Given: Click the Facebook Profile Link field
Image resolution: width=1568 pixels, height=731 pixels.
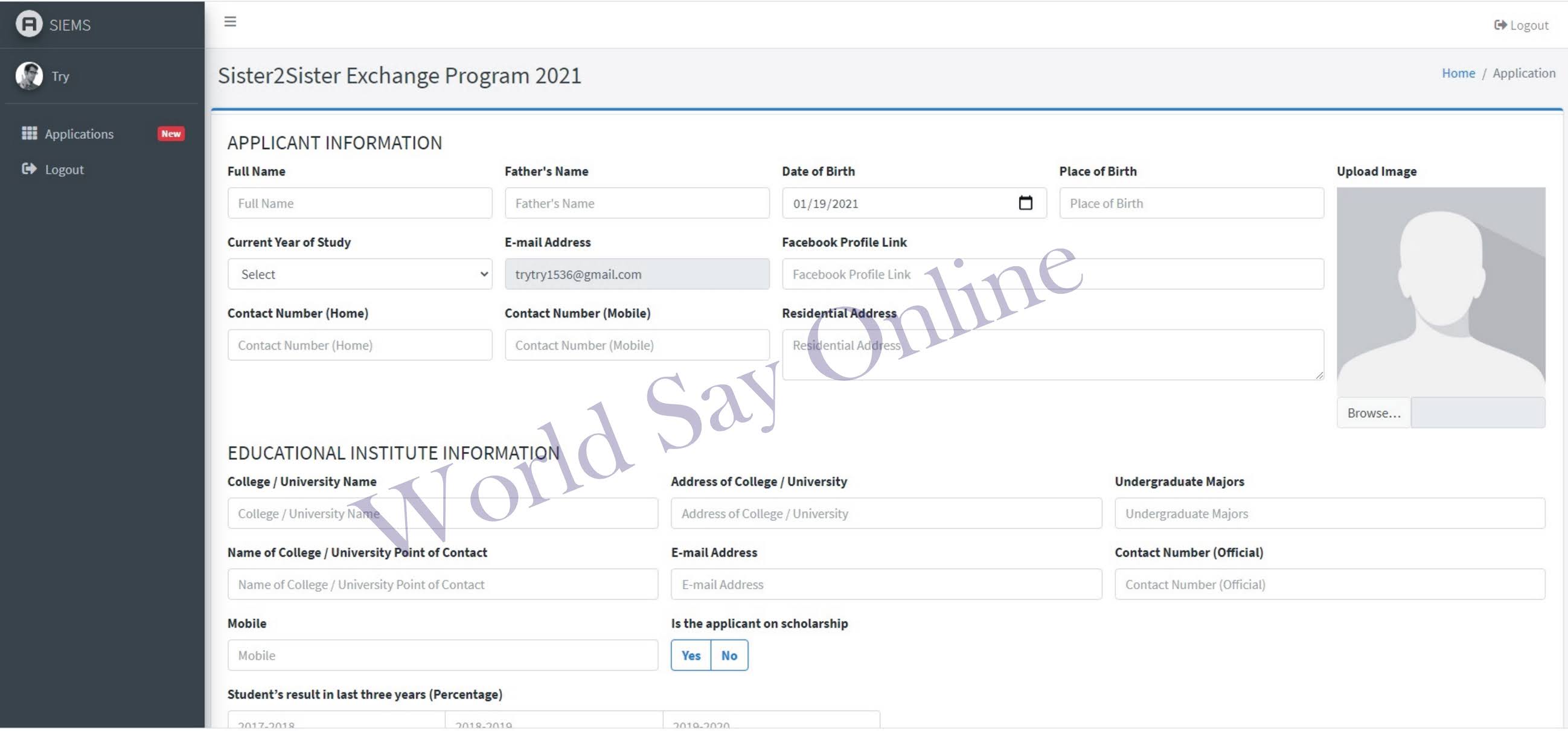Looking at the screenshot, I should click(x=1052, y=275).
